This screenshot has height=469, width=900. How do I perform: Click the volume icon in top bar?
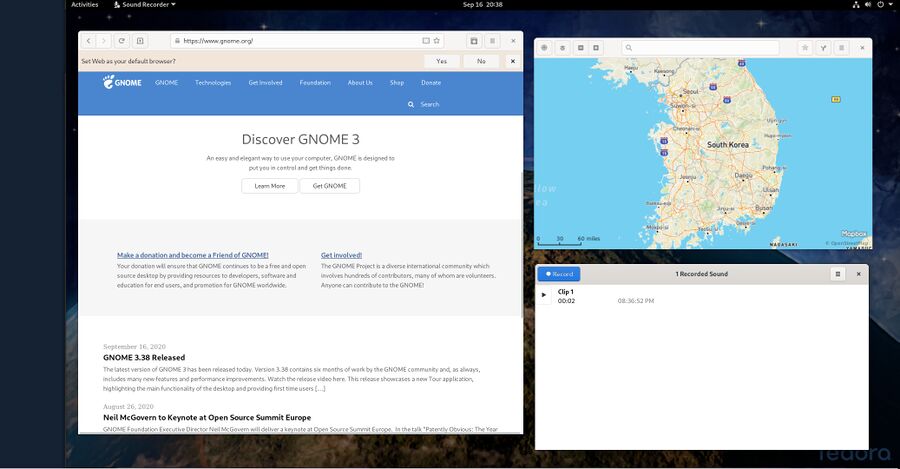pos(868,5)
